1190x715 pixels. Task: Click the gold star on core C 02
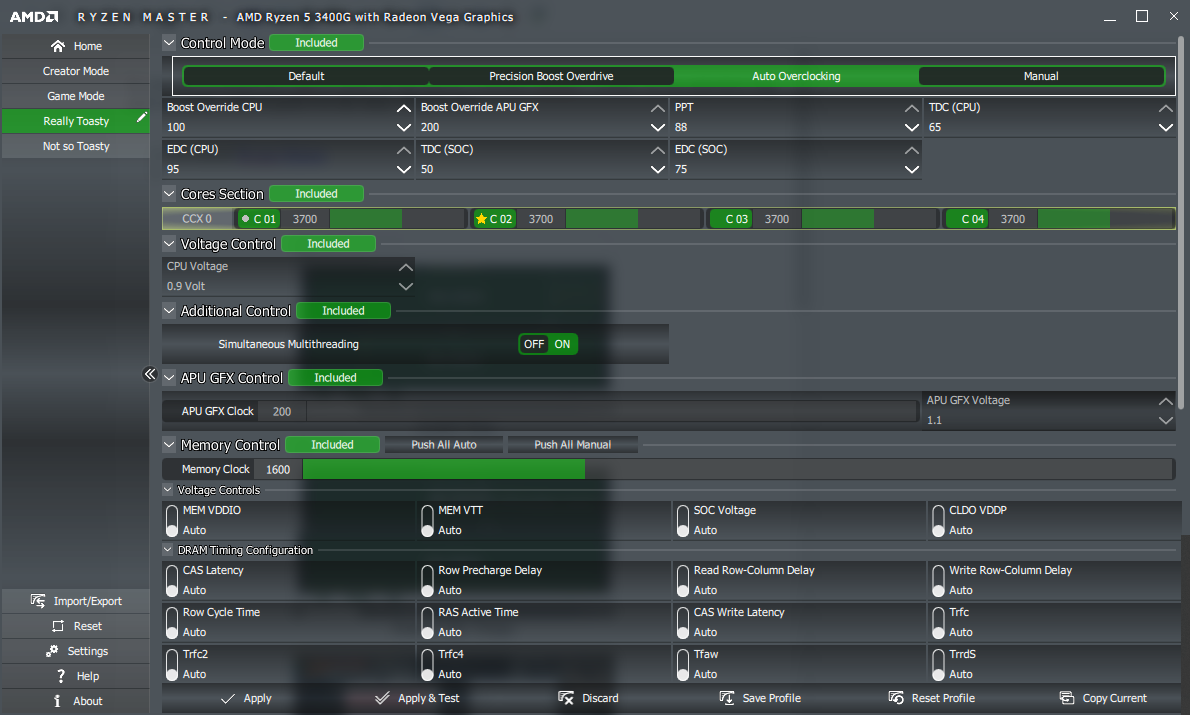481,219
